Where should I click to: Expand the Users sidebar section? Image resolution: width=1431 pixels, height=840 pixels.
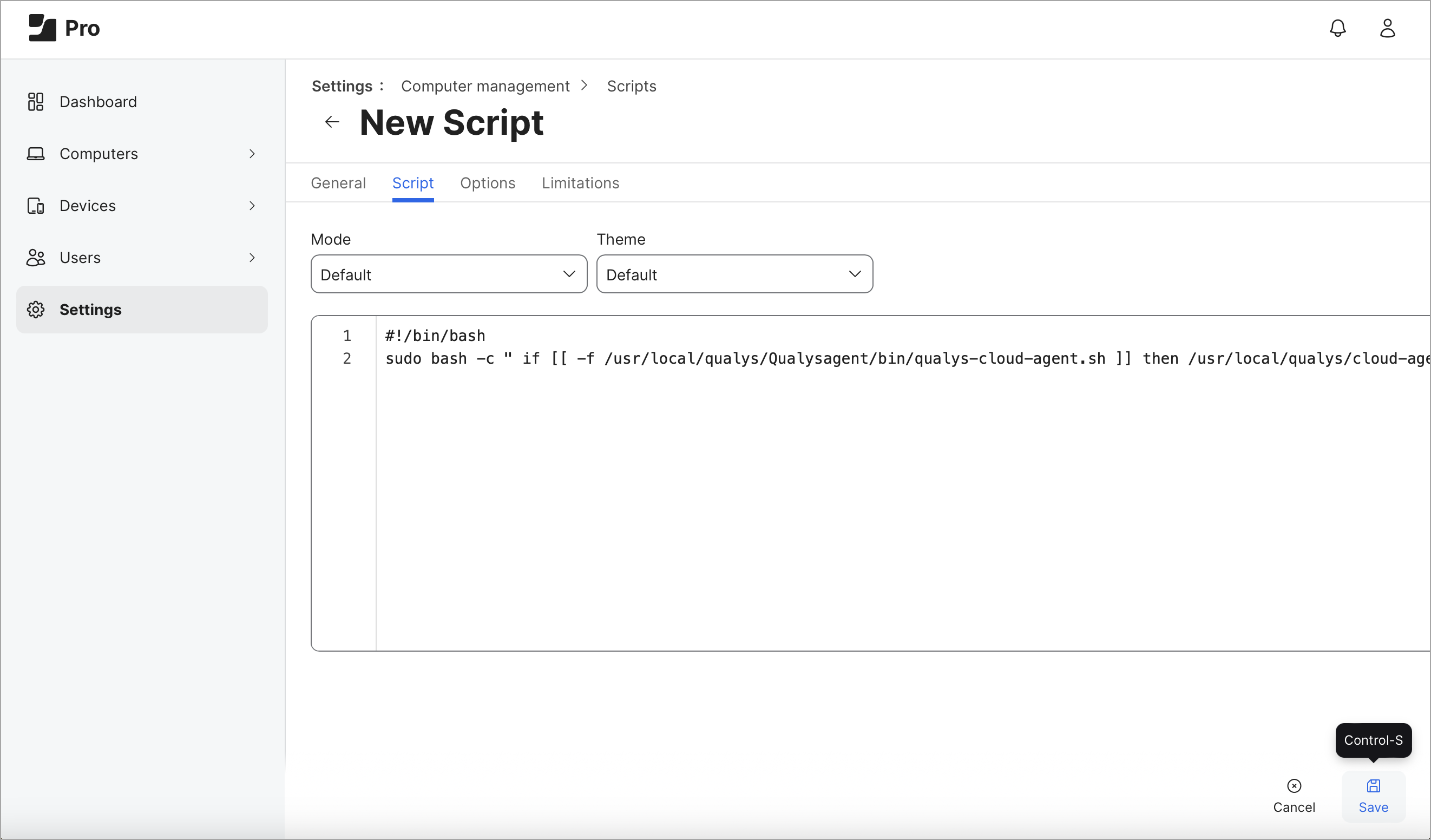[x=252, y=257]
